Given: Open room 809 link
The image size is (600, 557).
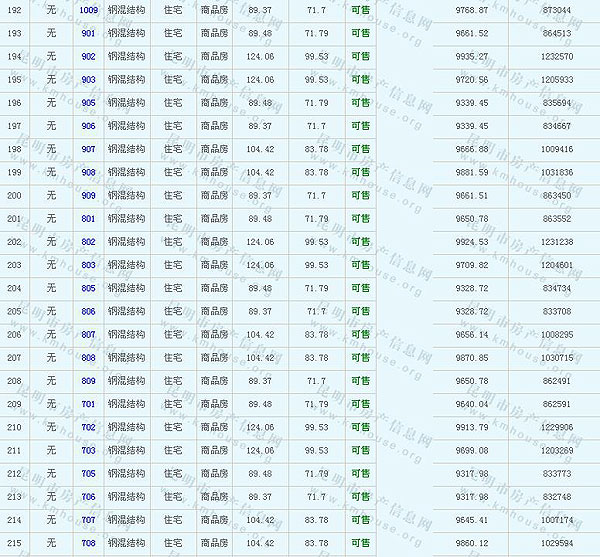Looking at the screenshot, I should click(89, 381).
